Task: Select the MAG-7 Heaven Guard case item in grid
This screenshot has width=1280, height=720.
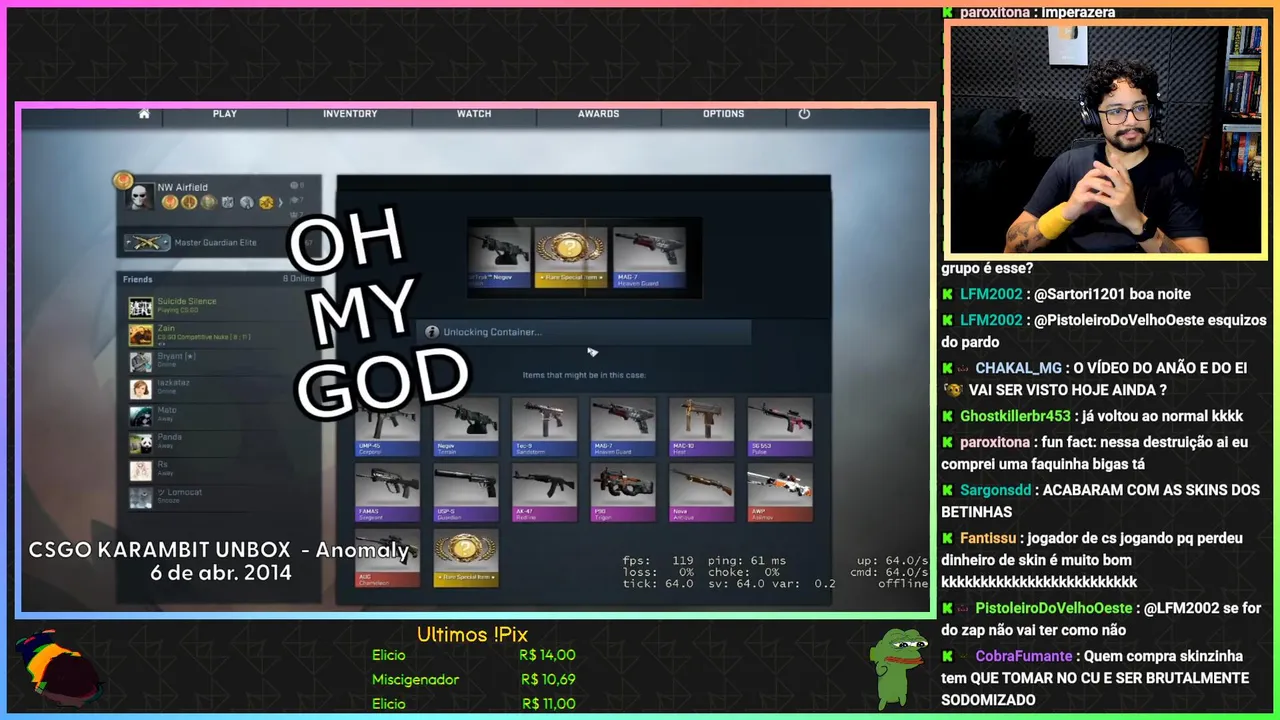Action: tap(623, 427)
